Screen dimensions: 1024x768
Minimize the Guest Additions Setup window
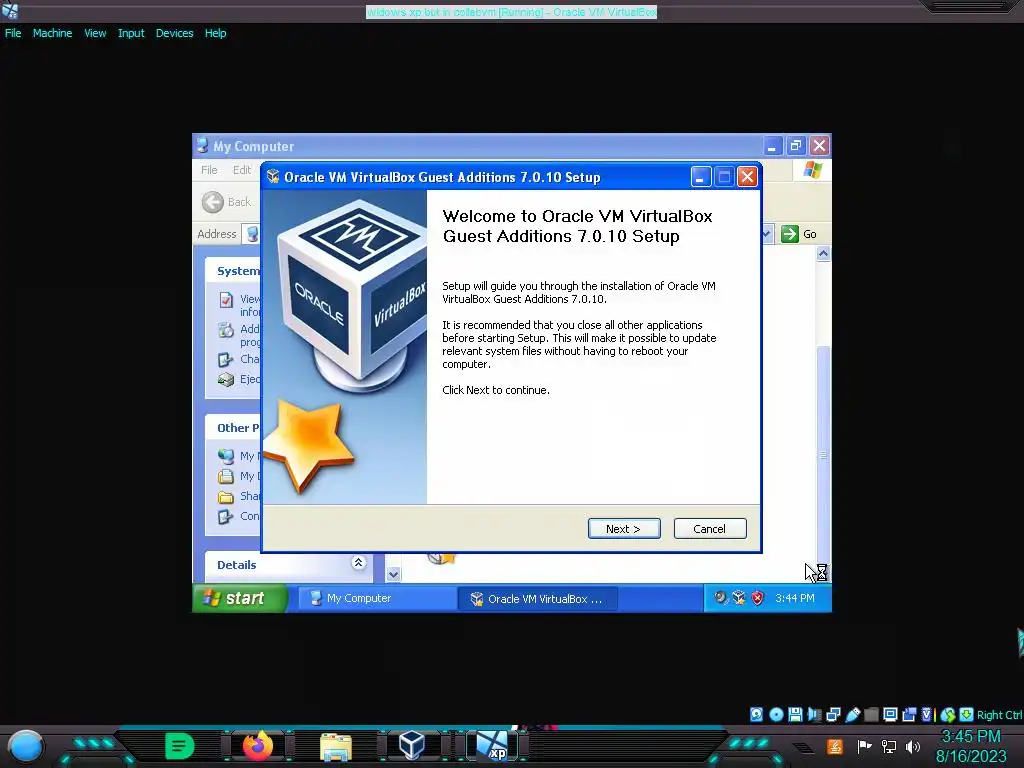coord(701,176)
